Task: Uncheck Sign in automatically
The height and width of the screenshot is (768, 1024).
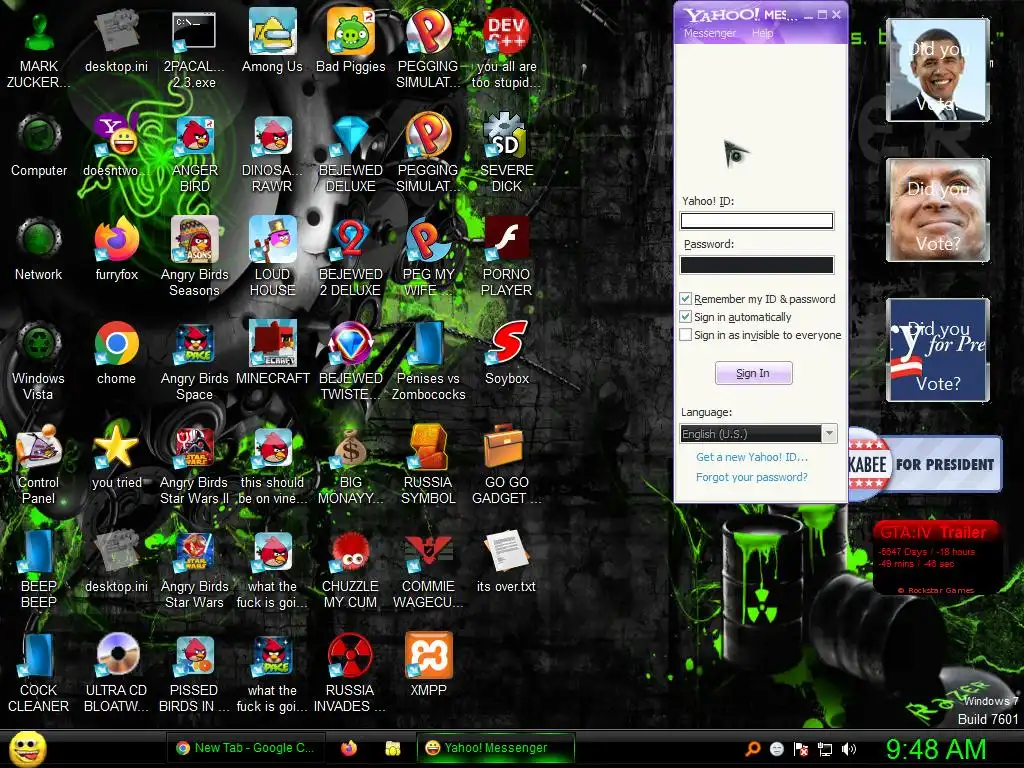Action: coord(686,317)
